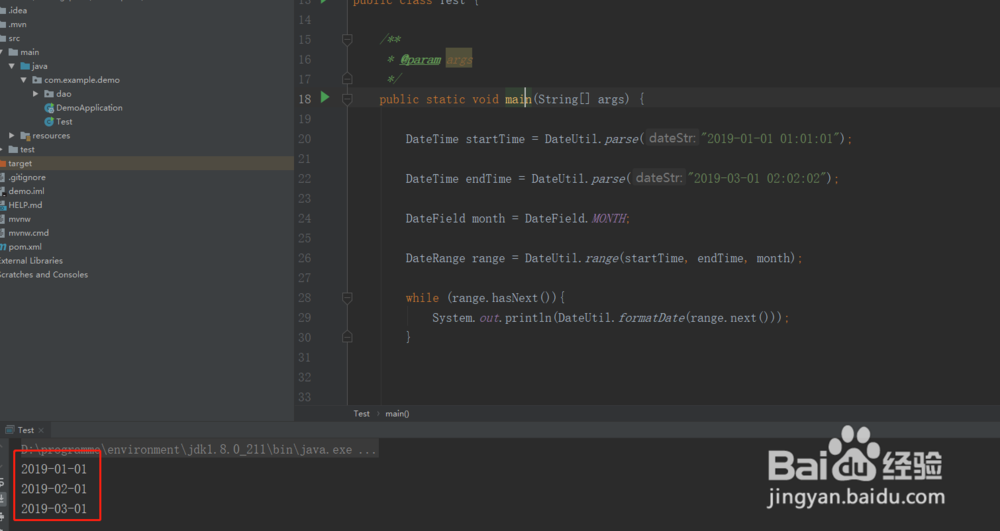1000x531 pixels.
Task: Click line number 20 in the gutter
Action: (x=305, y=138)
